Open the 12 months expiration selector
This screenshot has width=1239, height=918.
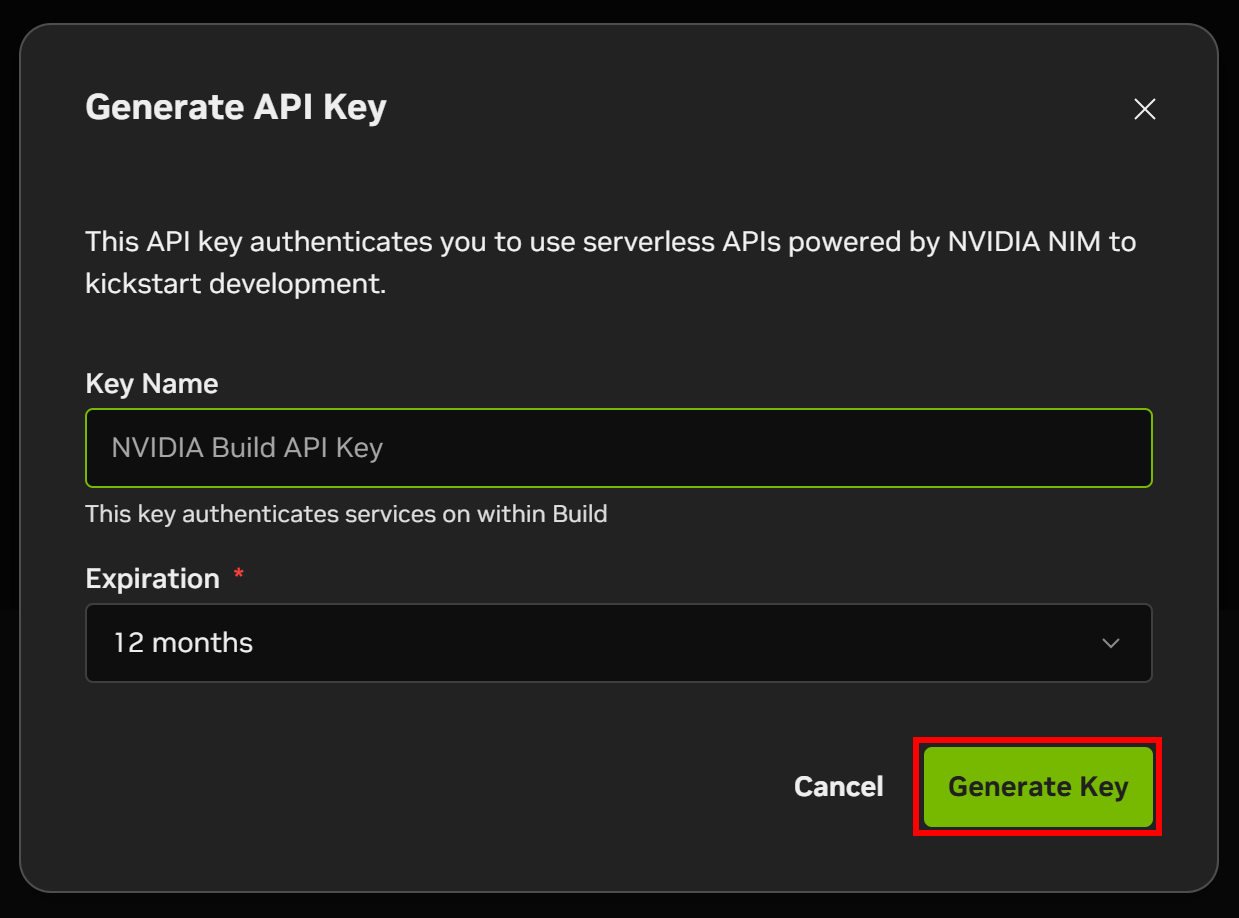pos(618,643)
